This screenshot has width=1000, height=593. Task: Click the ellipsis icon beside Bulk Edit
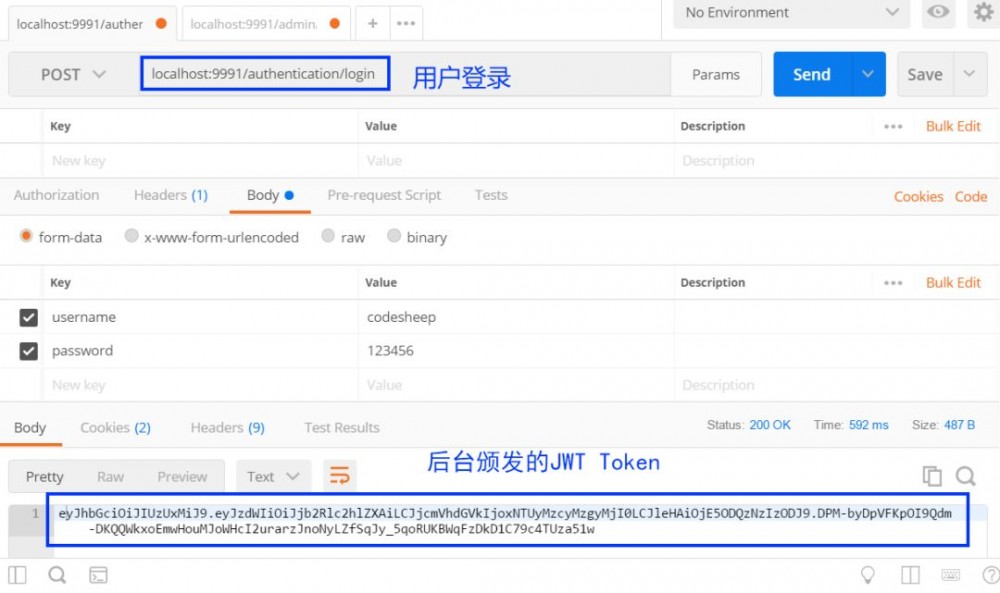click(893, 282)
